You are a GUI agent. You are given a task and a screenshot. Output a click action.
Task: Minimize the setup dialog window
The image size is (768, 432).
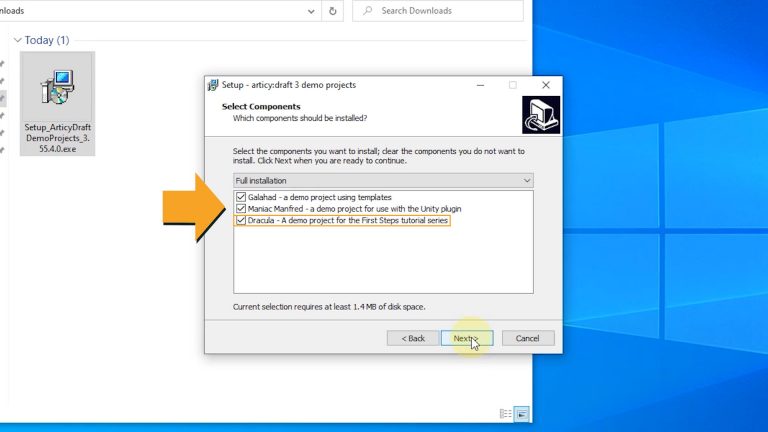tap(480, 85)
